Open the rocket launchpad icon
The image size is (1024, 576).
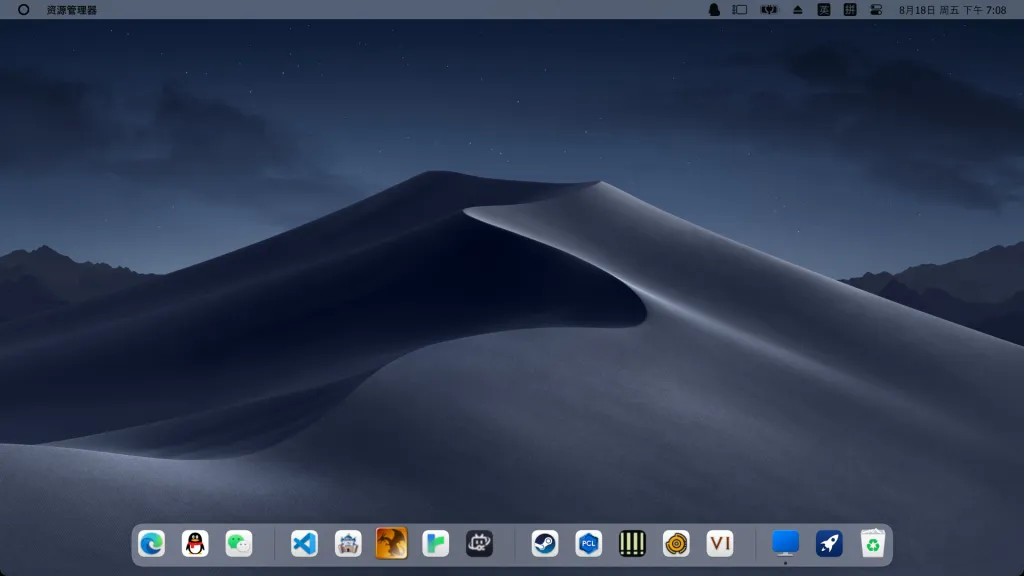829,543
